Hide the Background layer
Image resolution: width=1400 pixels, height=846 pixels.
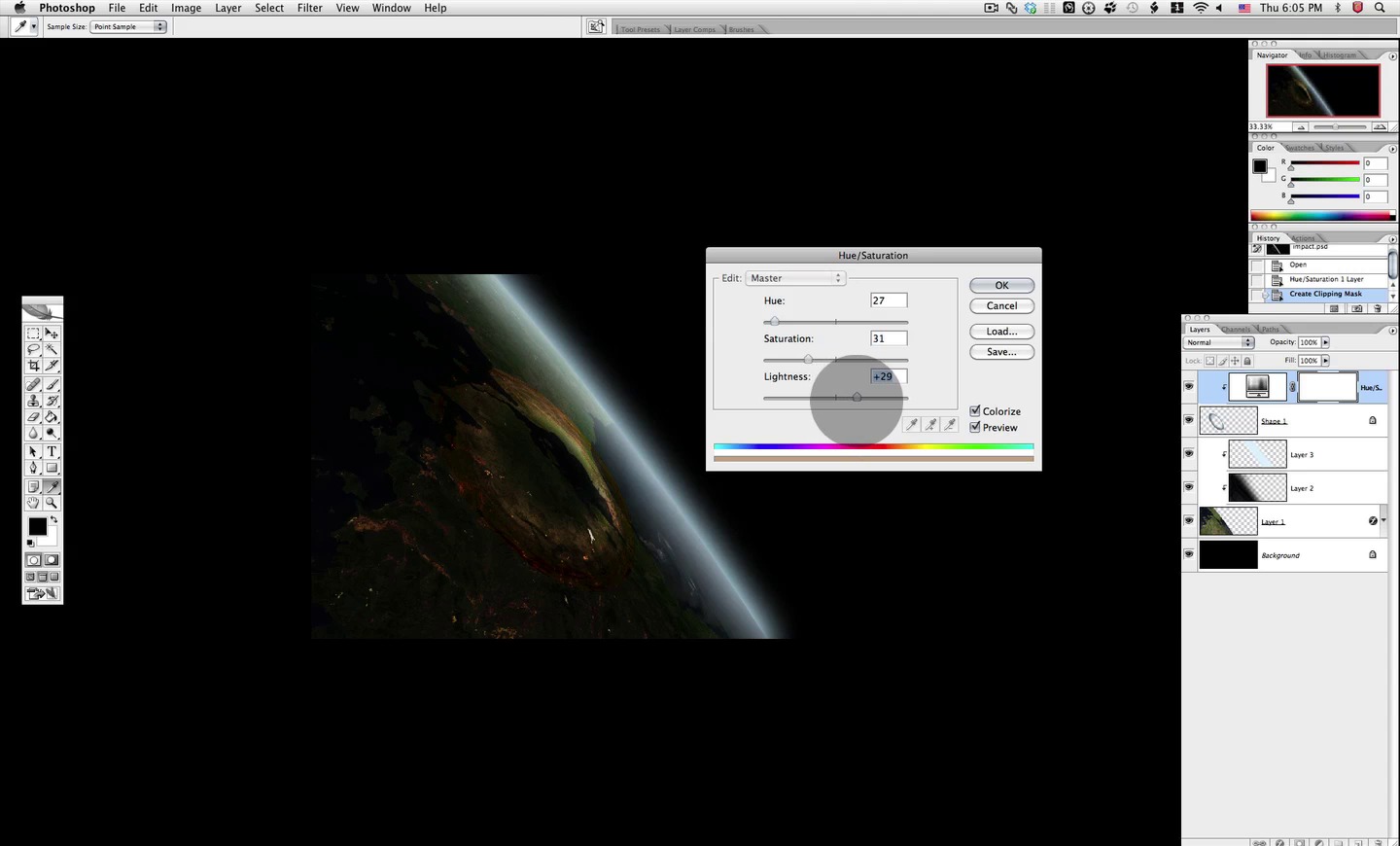tap(1189, 554)
